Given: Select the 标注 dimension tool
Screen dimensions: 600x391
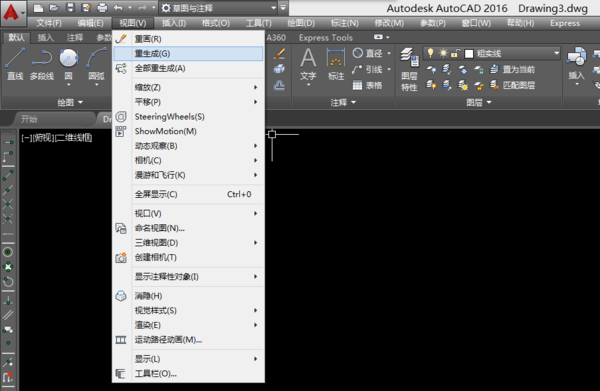Looking at the screenshot, I should (336, 64).
